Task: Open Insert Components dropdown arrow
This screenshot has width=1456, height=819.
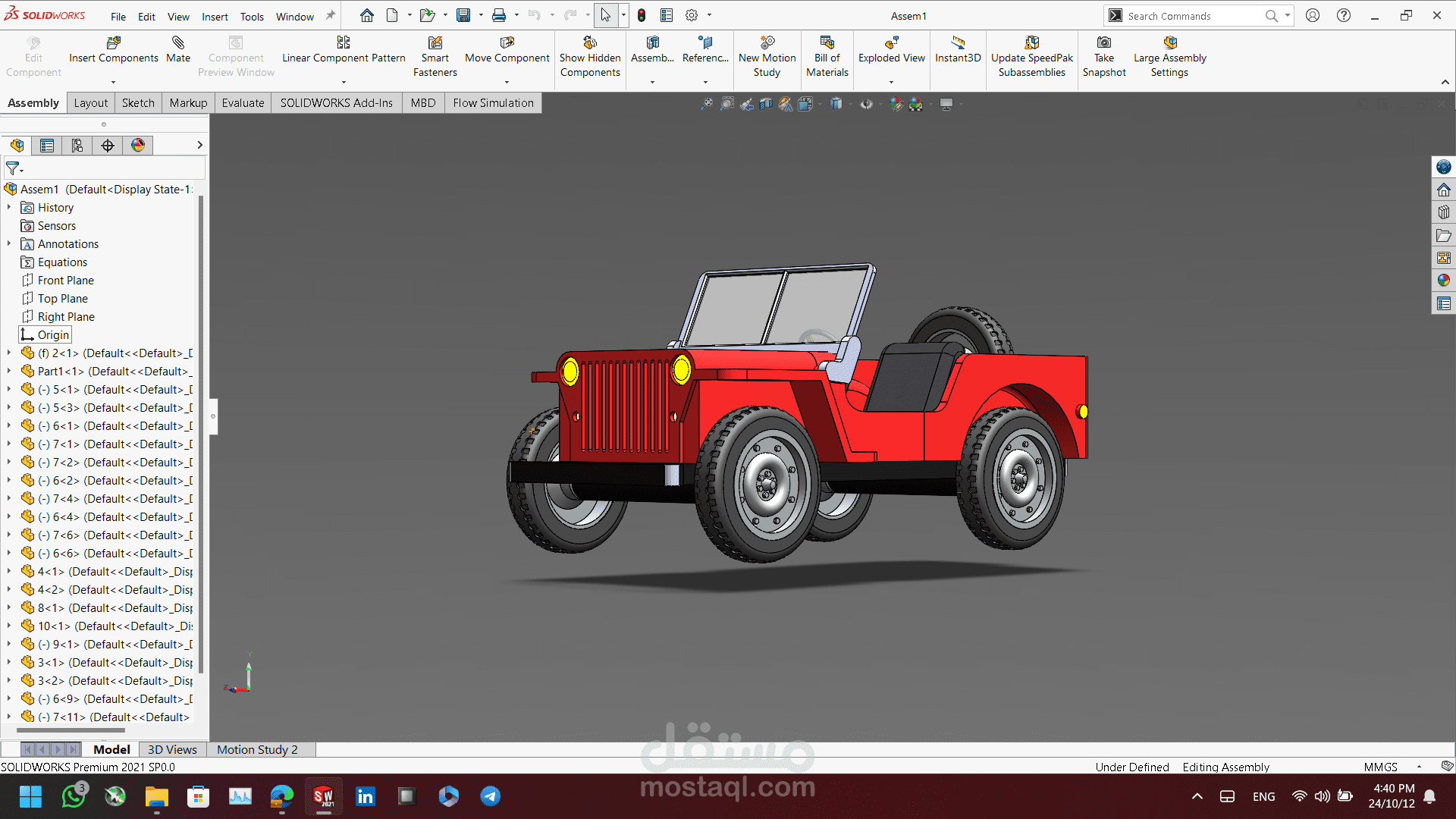Action: click(114, 82)
